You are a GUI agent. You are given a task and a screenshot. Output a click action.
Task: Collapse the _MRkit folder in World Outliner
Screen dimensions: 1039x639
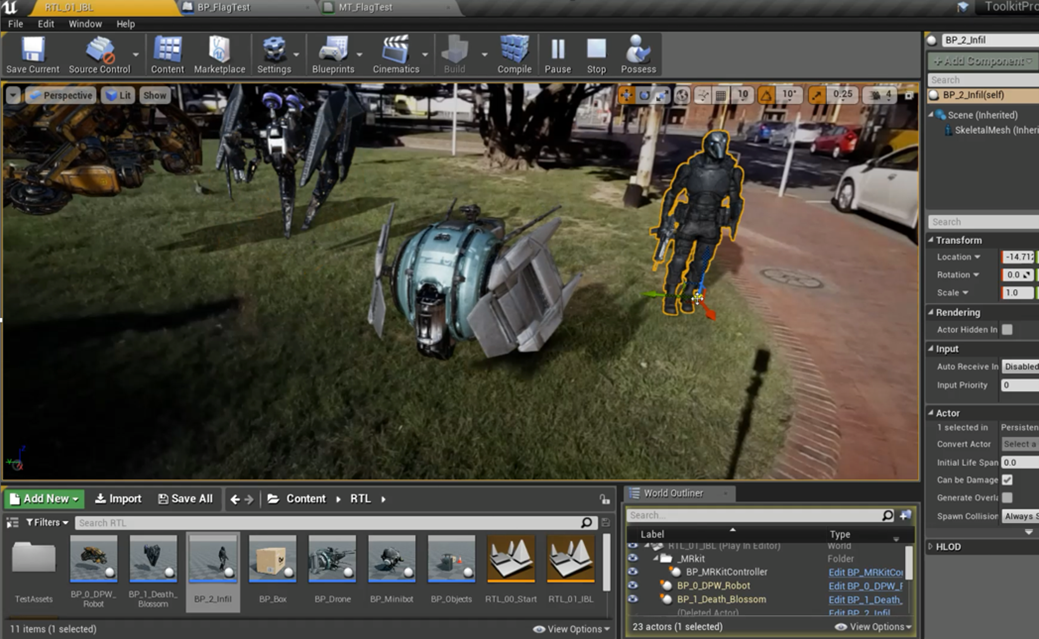(x=655, y=558)
